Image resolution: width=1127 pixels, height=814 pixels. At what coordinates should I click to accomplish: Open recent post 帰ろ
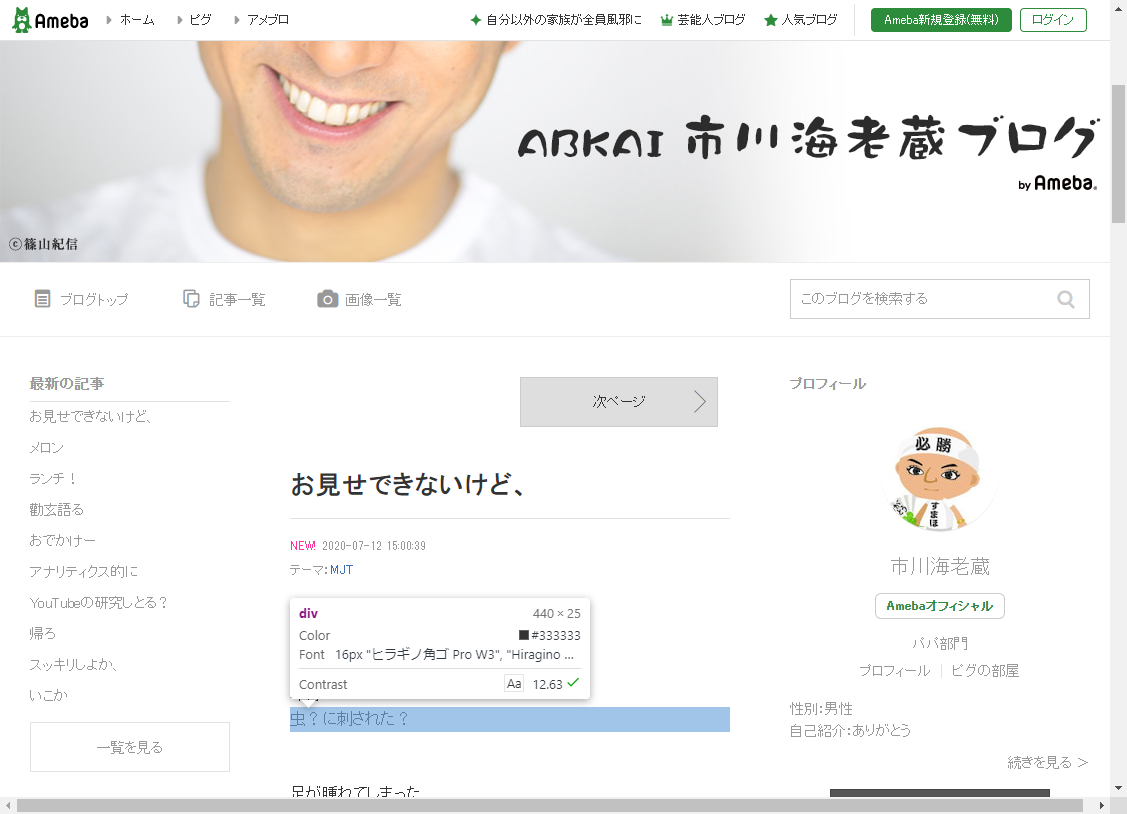click(x=42, y=634)
